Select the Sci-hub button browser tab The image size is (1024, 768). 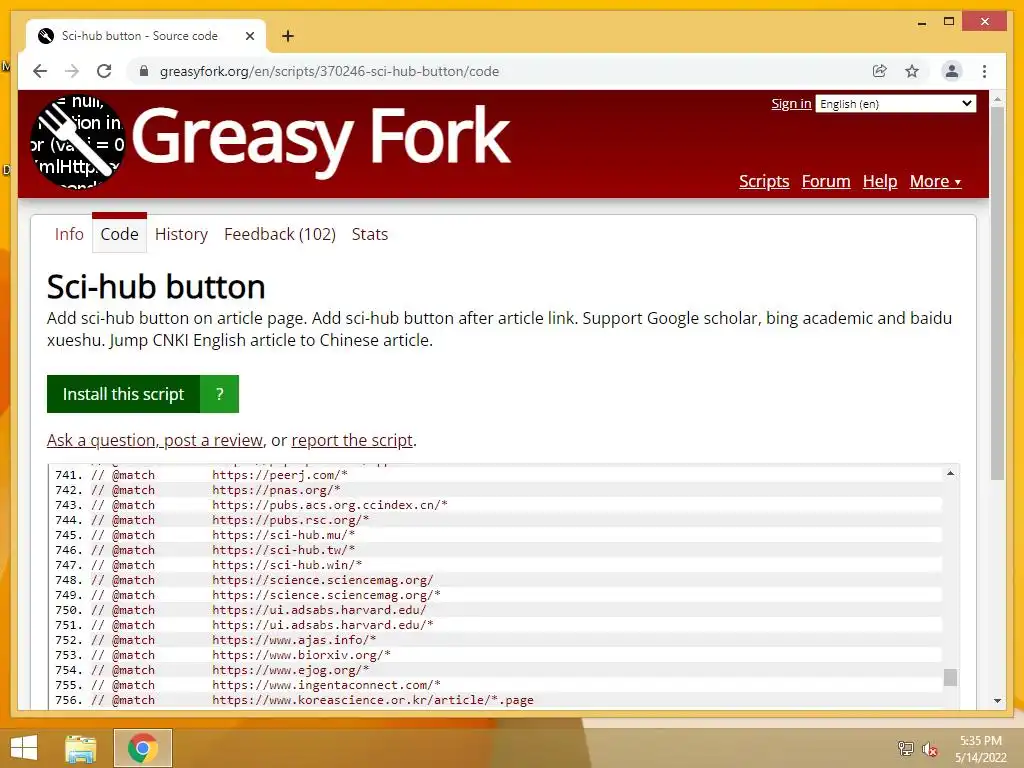click(x=146, y=36)
